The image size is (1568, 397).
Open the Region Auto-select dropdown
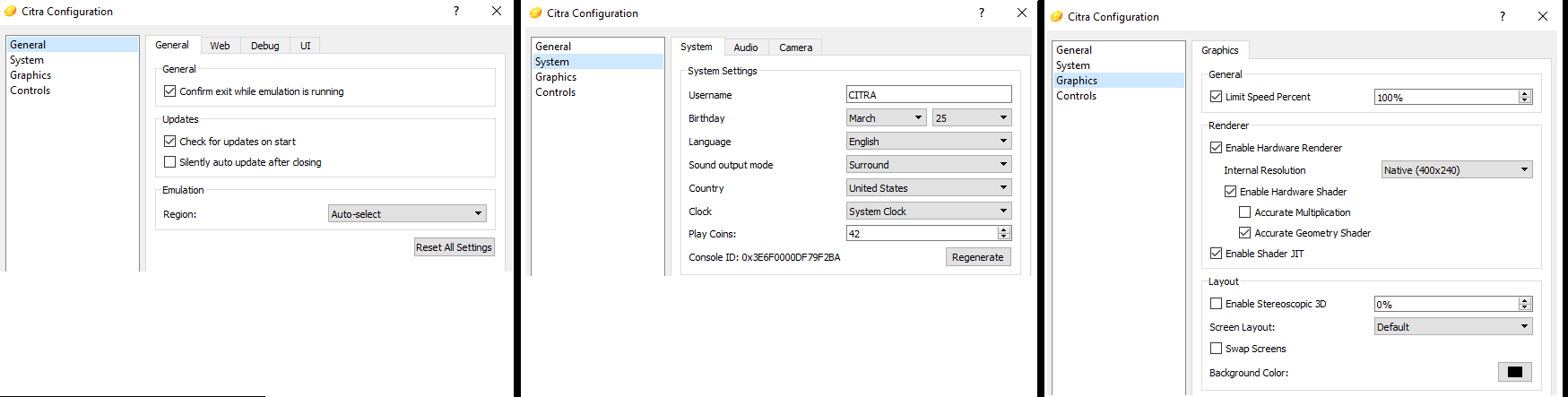click(408, 213)
